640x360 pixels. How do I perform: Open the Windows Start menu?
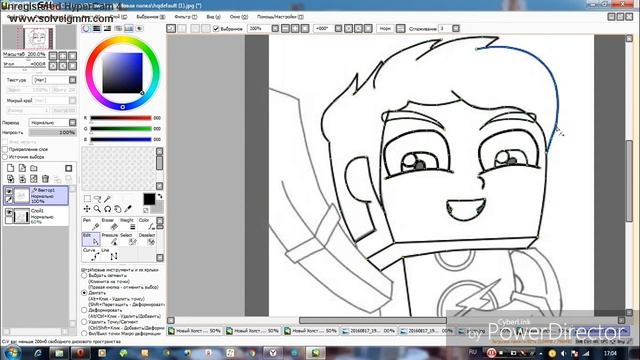click(x=11, y=353)
